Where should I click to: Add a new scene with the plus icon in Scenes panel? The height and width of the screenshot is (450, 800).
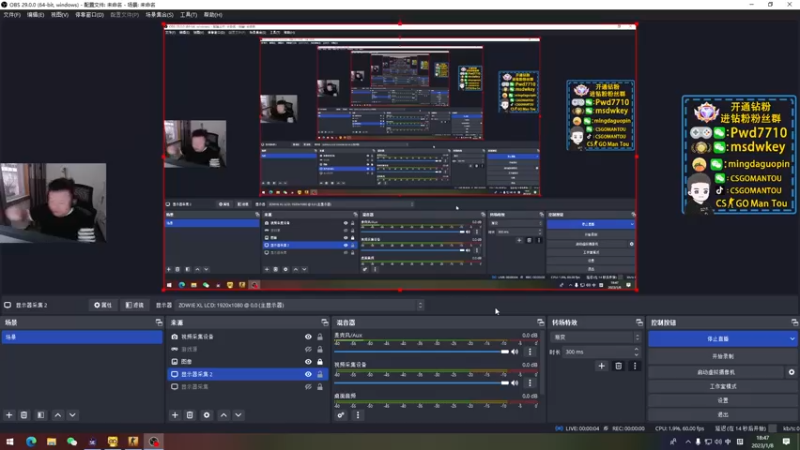click(x=9, y=415)
